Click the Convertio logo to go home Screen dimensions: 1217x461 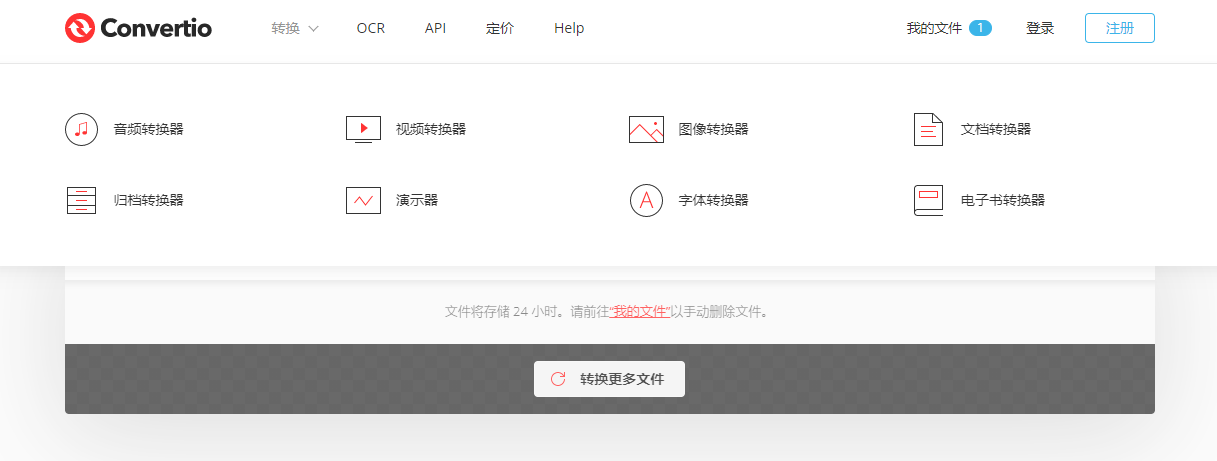138,28
